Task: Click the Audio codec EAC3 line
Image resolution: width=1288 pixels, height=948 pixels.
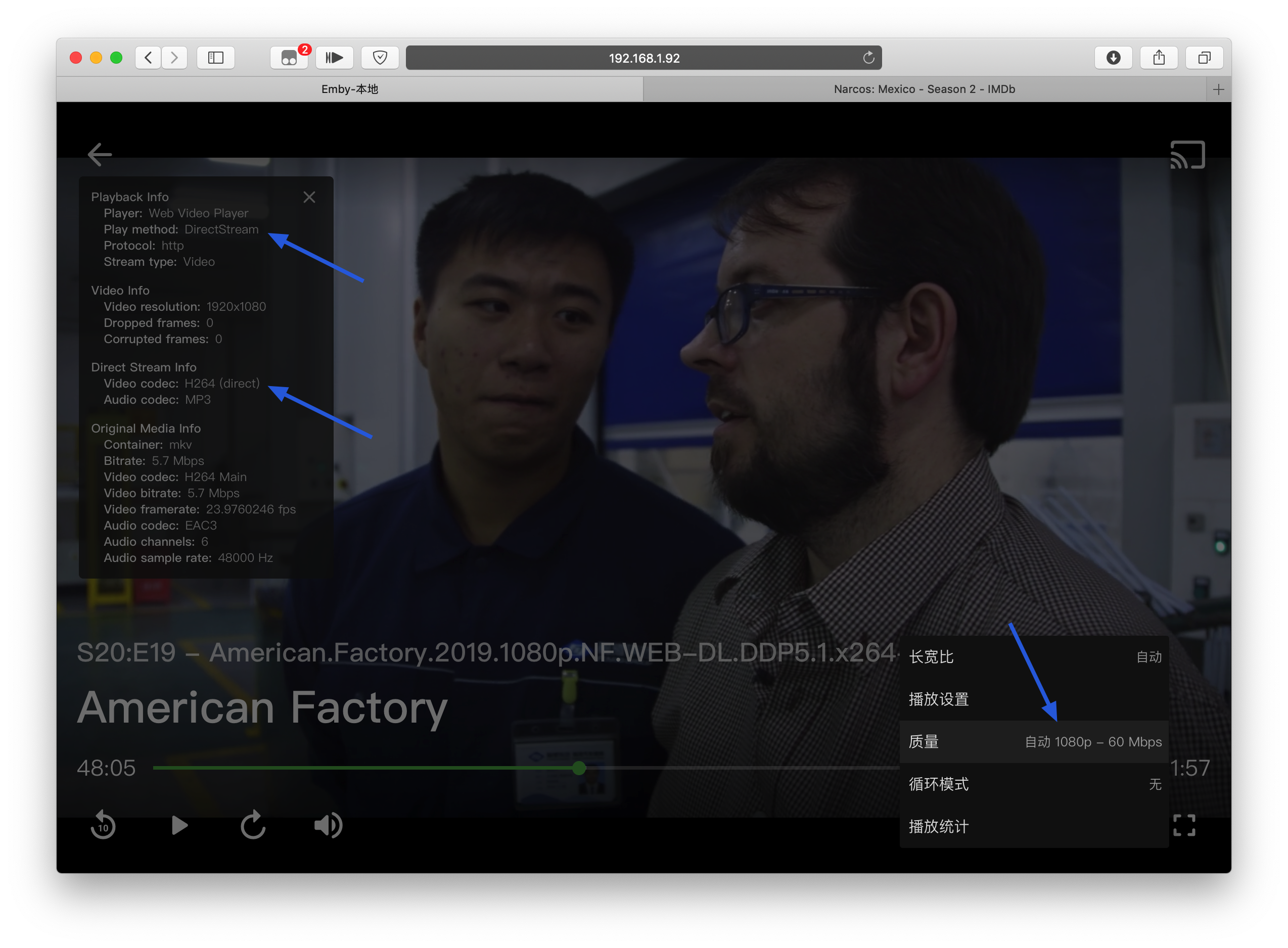Action: point(160,526)
